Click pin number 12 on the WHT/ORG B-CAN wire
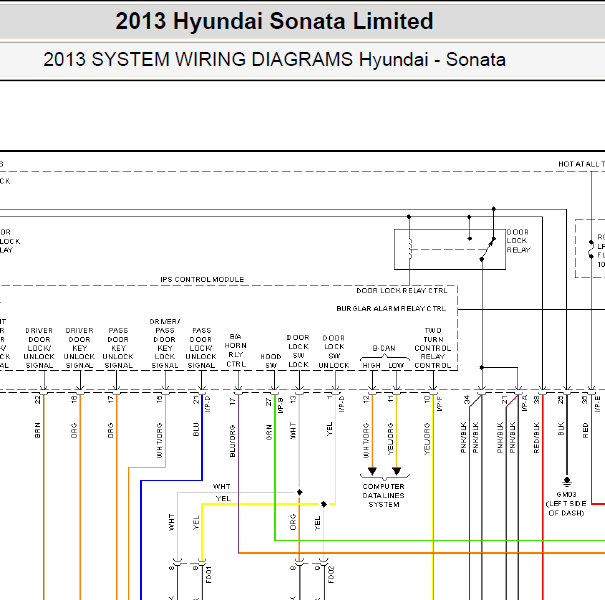Image resolution: width=605 pixels, height=600 pixels. (366, 399)
